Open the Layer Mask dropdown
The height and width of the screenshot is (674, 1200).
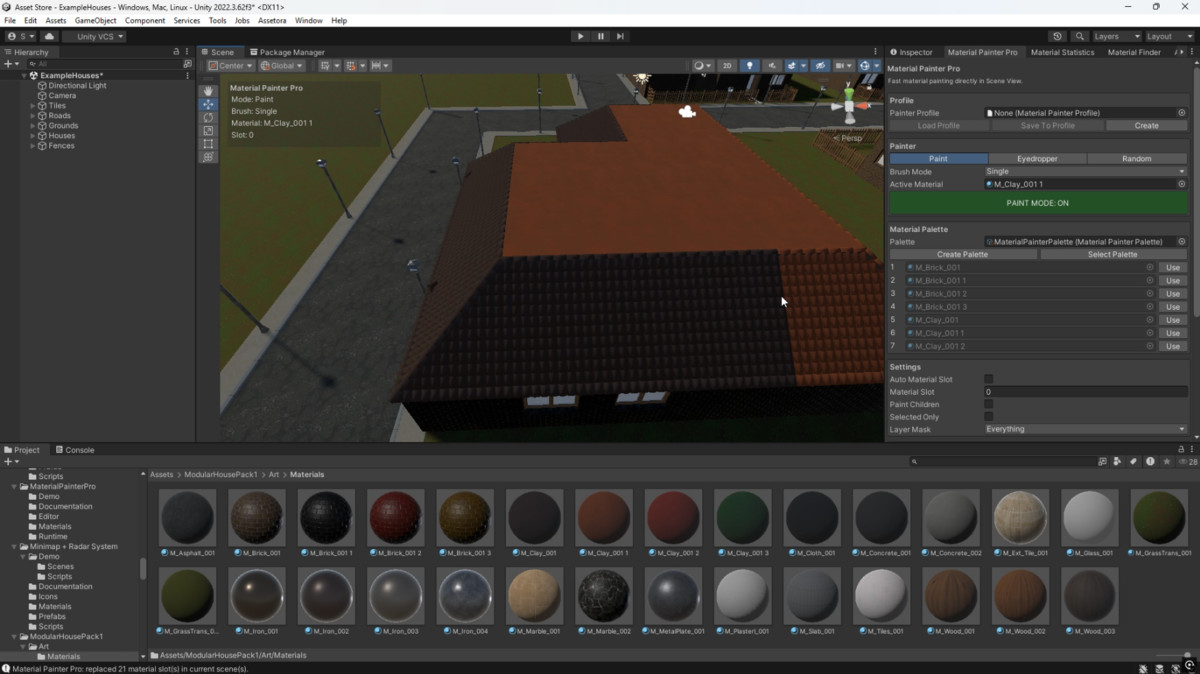(1085, 429)
